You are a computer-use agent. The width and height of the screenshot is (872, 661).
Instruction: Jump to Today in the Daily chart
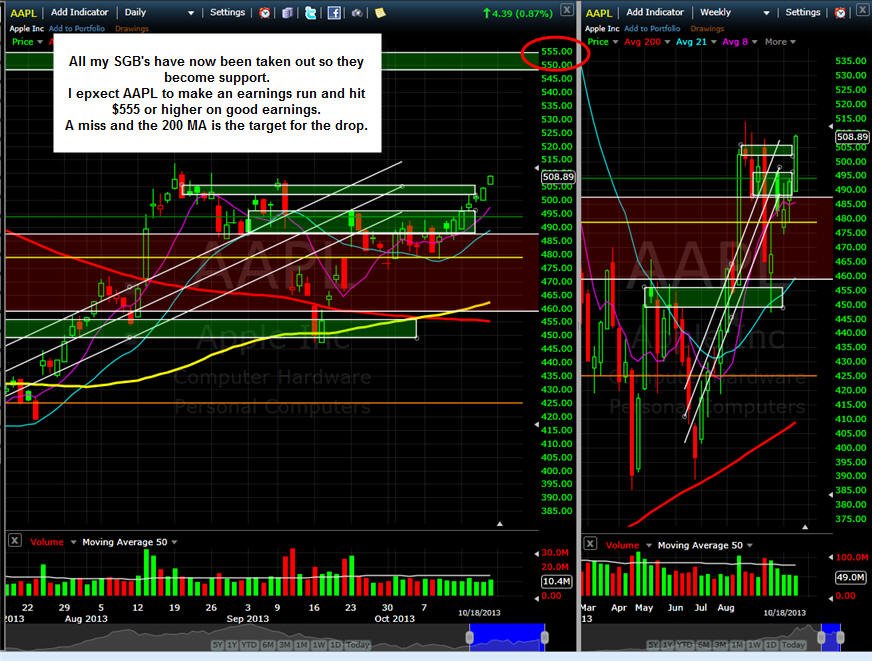[x=357, y=645]
